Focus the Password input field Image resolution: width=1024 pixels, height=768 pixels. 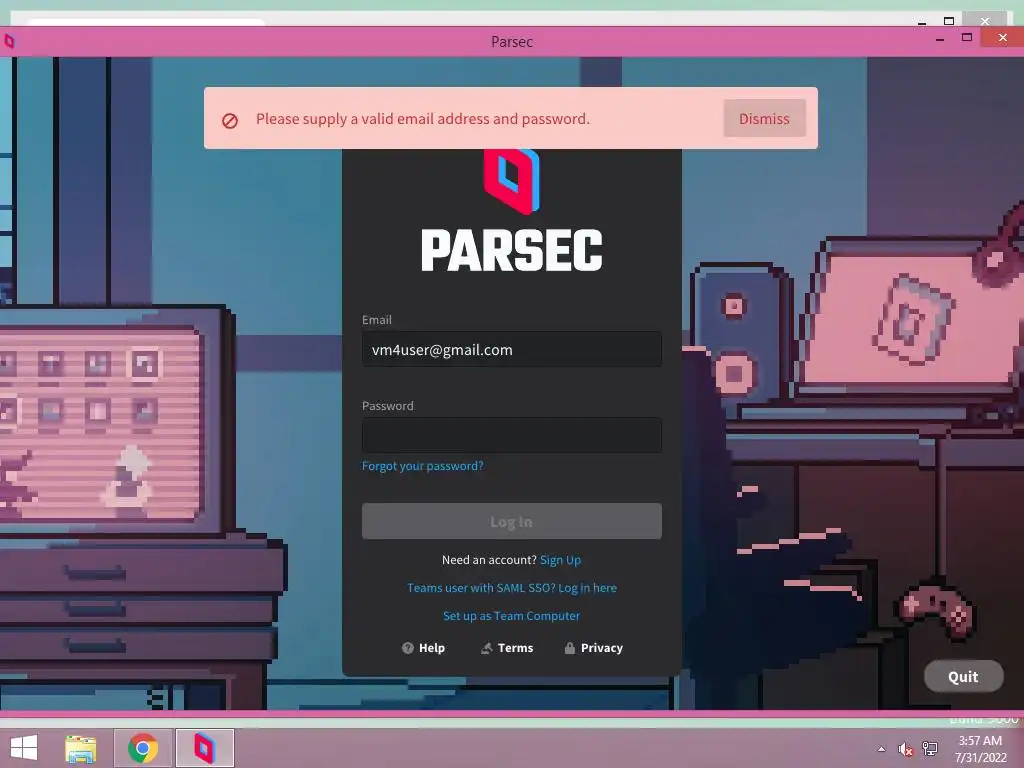[x=511, y=435]
